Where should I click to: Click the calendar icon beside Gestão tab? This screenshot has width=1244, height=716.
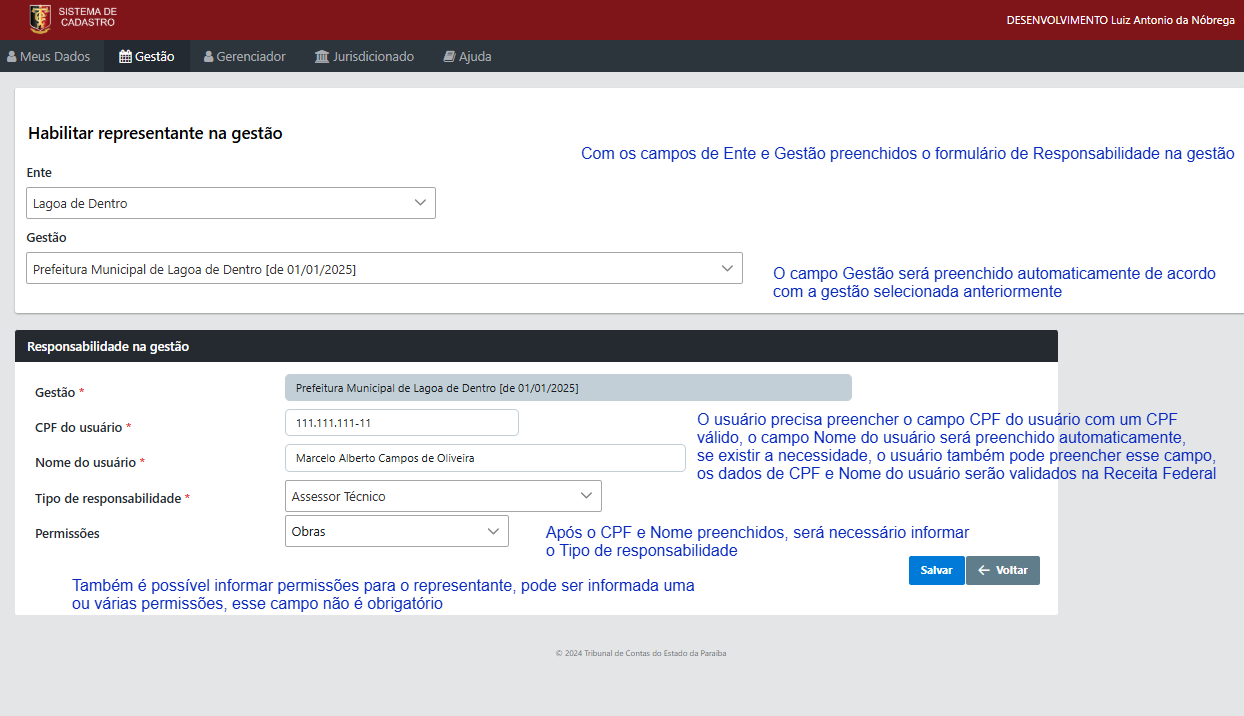(125, 57)
